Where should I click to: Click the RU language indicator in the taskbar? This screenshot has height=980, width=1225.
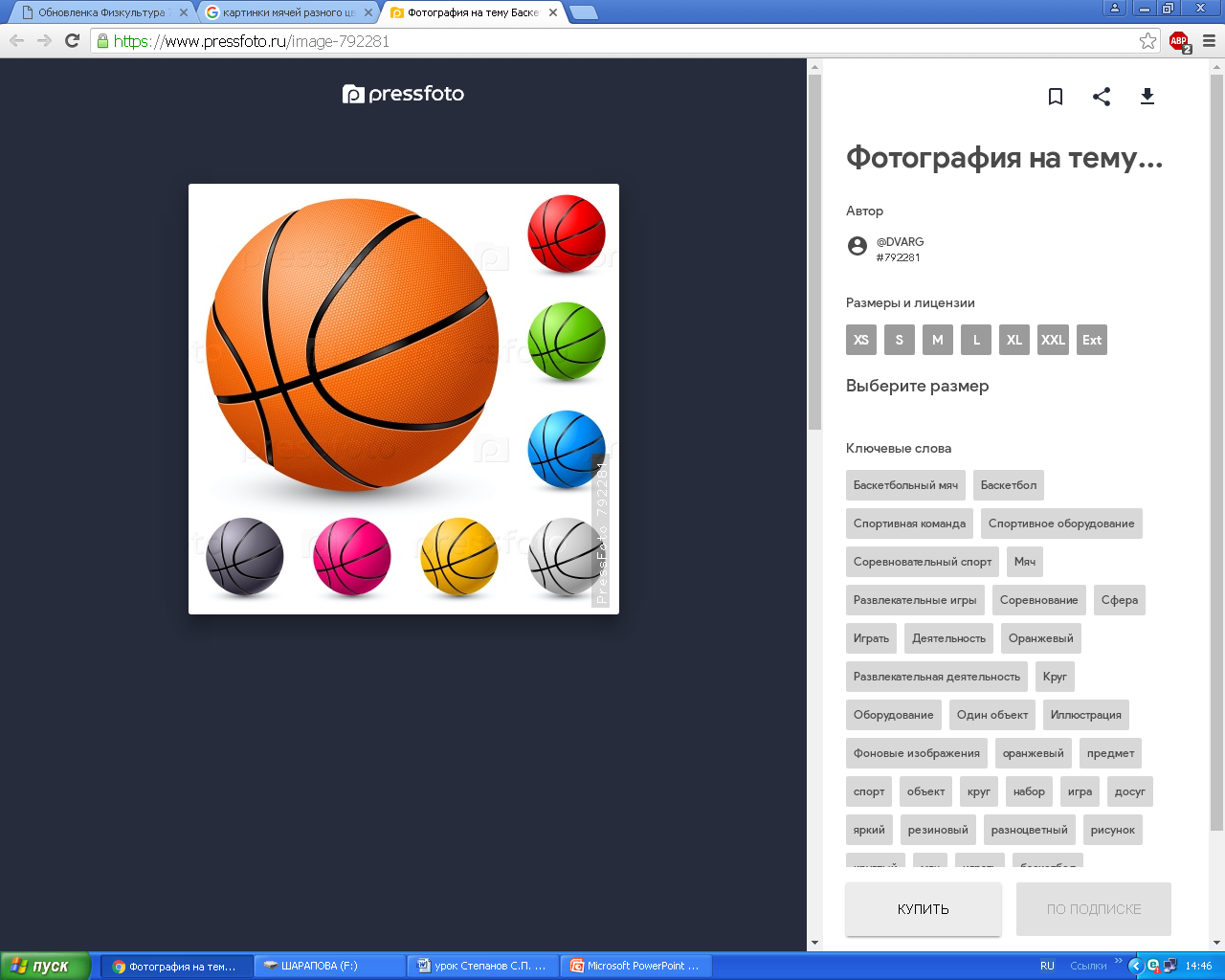tap(1047, 966)
